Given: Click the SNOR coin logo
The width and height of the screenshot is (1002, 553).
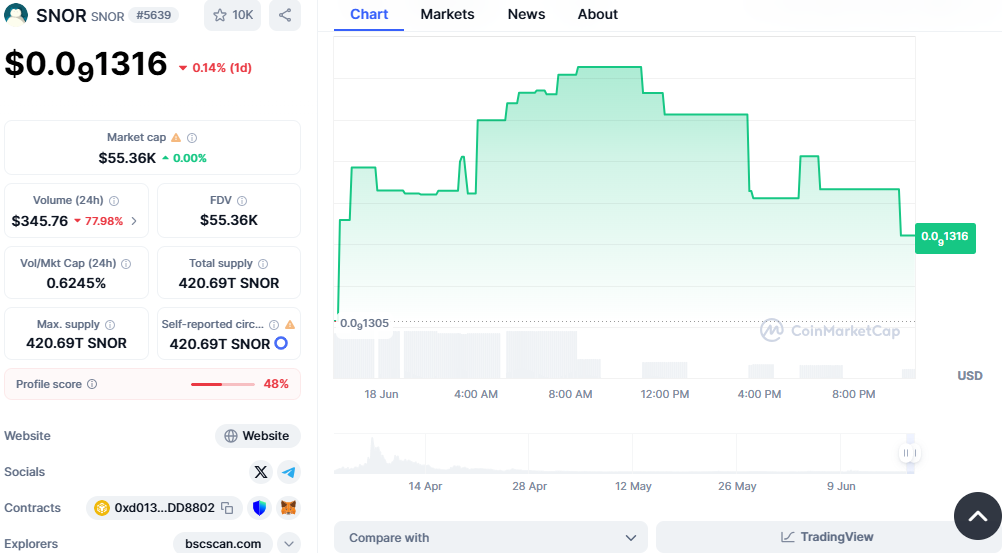Looking at the screenshot, I should click(x=16, y=14).
